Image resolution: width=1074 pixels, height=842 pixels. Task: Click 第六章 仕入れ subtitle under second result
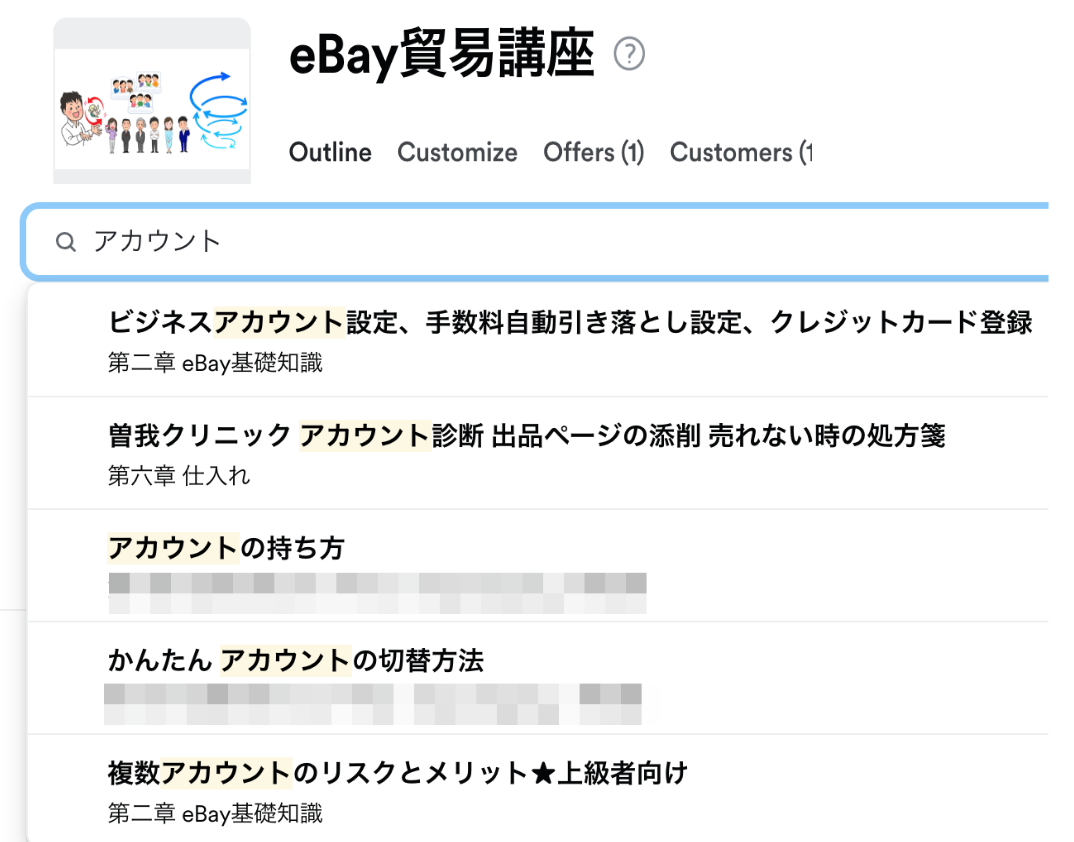coord(179,475)
